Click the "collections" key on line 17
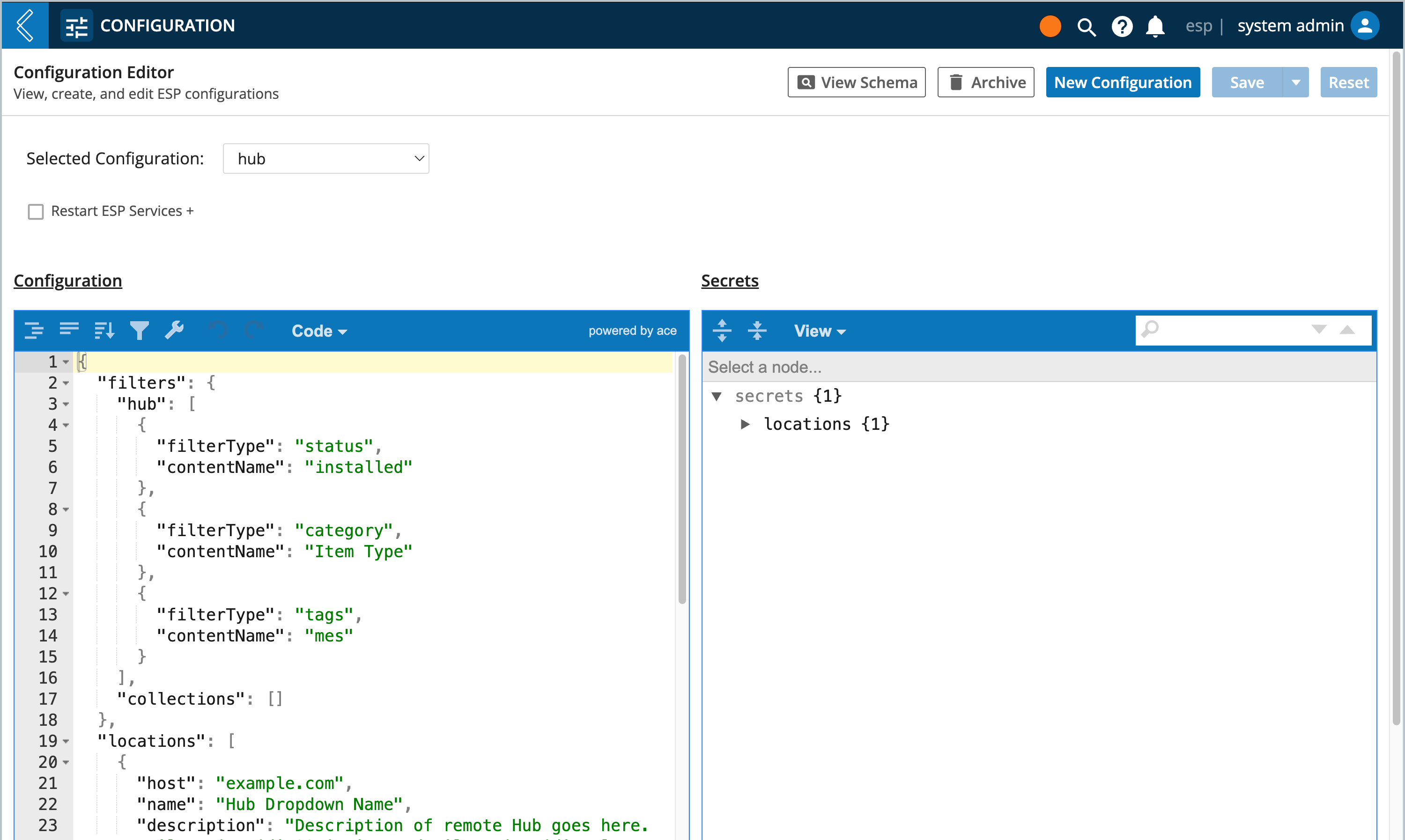The image size is (1405, 840). click(181, 699)
